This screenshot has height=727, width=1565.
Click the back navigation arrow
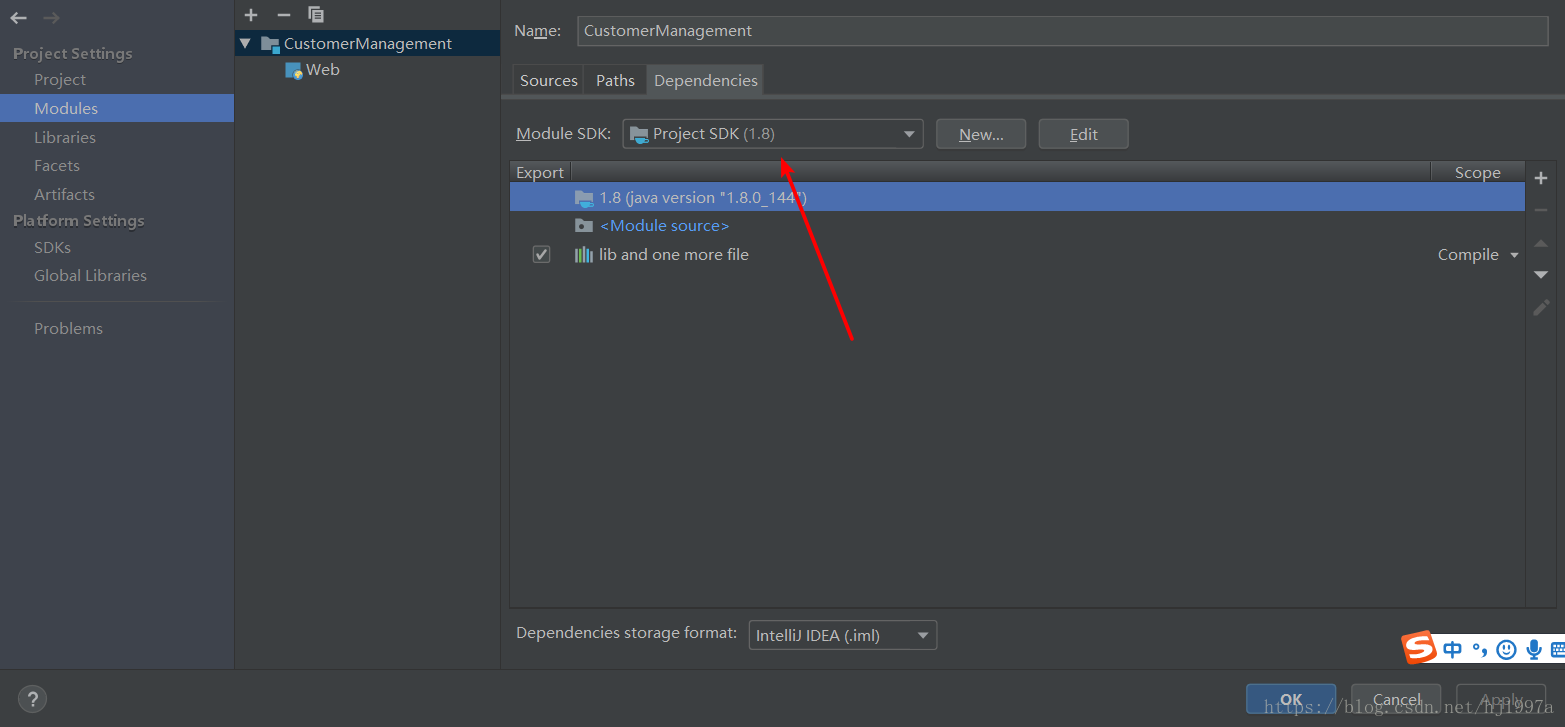coord(18,18)
